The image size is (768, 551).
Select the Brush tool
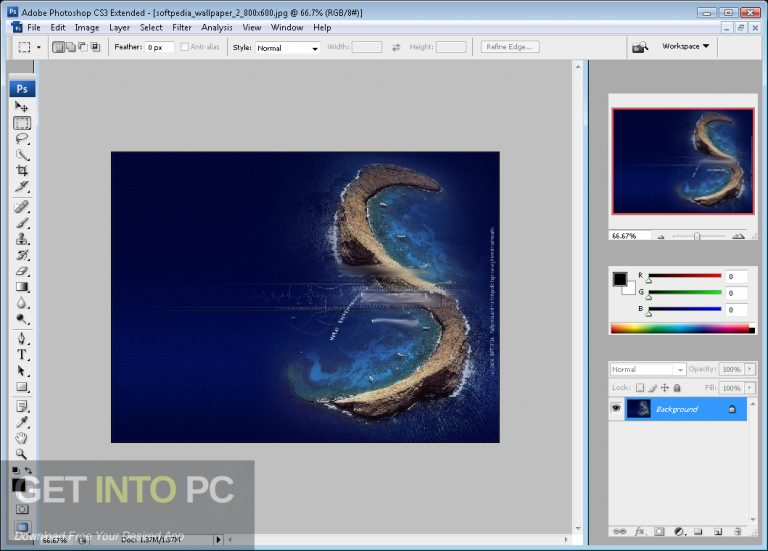(x=22, y=223)
